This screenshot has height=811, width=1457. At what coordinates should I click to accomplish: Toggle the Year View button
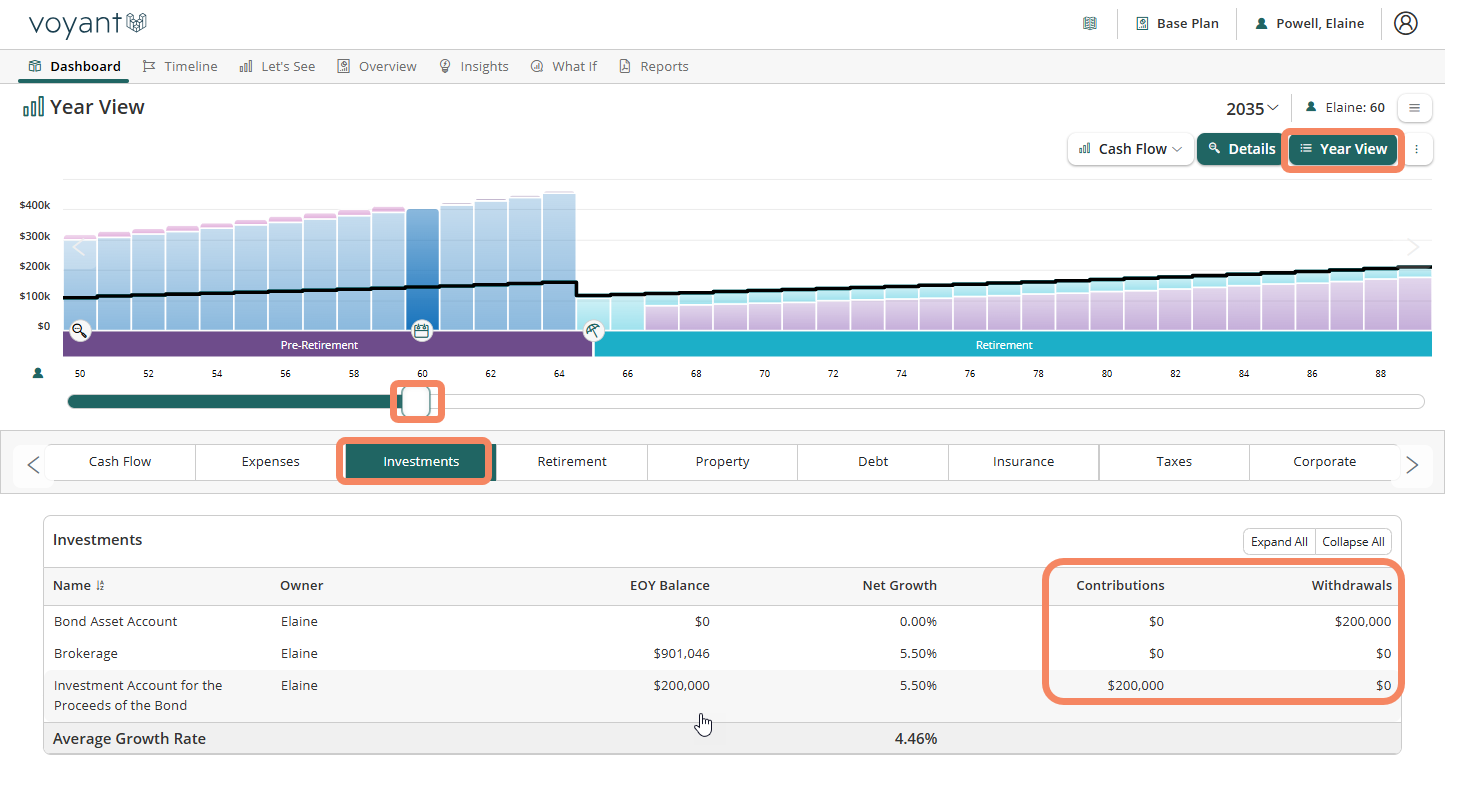[1343, 149]
